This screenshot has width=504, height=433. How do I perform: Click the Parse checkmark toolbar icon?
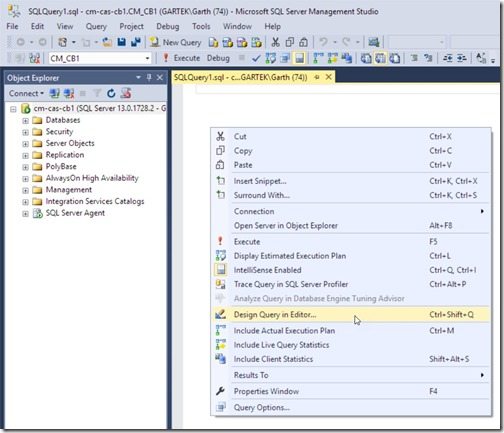click(256, 59)
